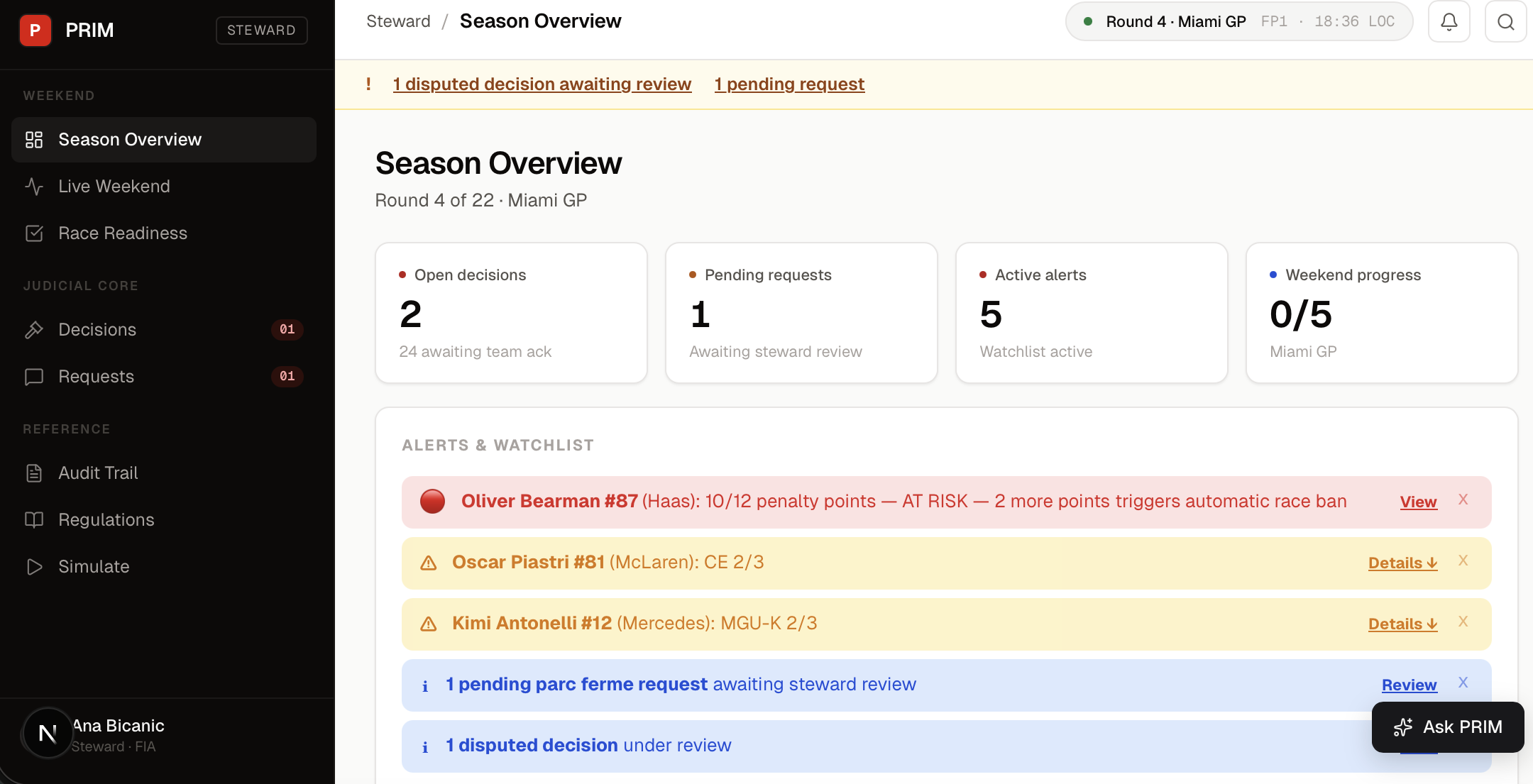Dismiss the Oliver Bearman risk alert
This screenshot has width=1533, height=784.
(x=1463, y=499)
